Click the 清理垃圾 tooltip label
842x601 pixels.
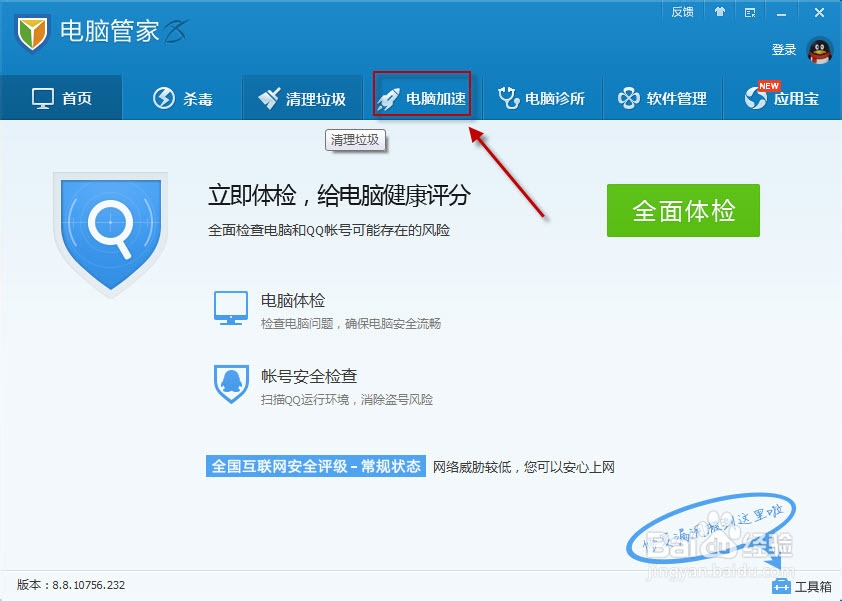(355, 141)
